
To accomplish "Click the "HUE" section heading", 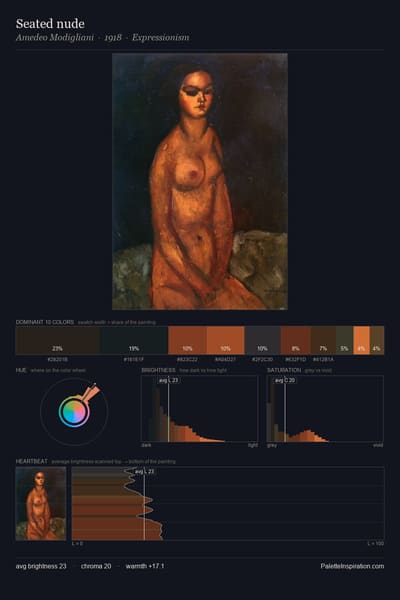I will (21, 370).
